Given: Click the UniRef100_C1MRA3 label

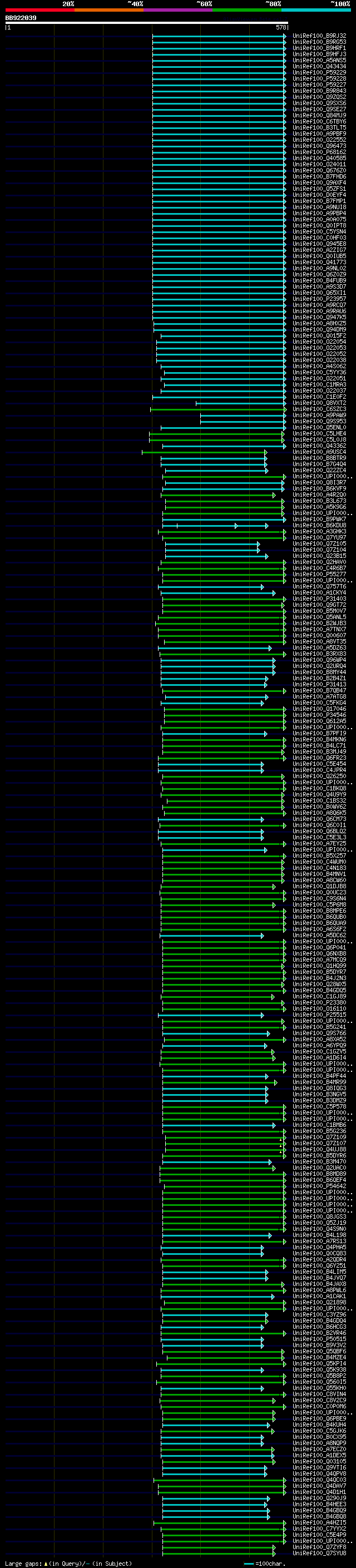Looking at the screenshot, I should pyautogui.click(x=319, y=385).
